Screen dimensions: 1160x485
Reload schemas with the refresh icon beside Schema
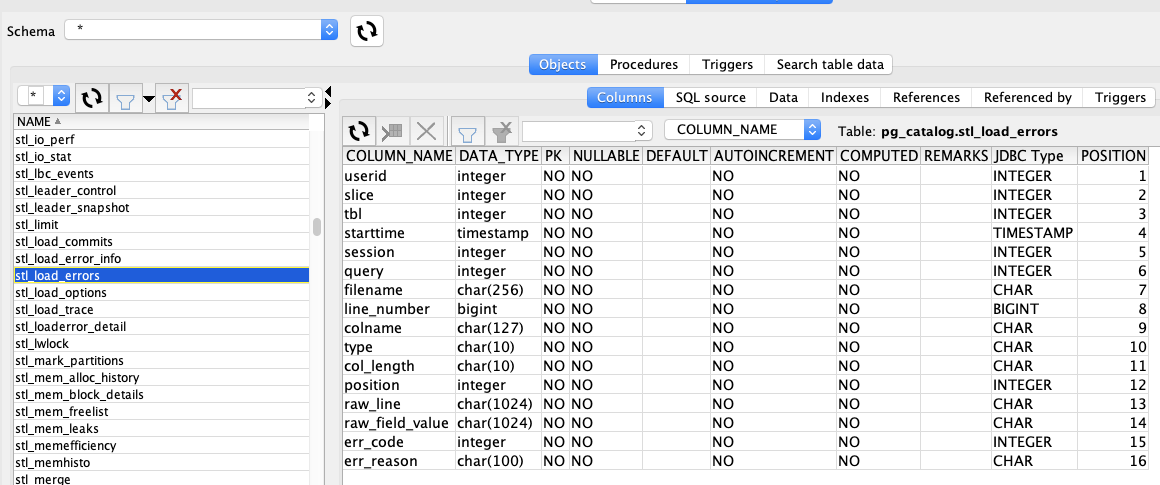(x=367, y=31)
